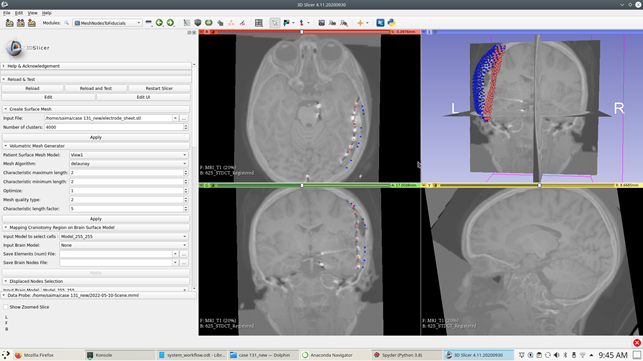
Task: Collapse the Volumetric Mesh Generator section
Action: [x=96, y=146]
